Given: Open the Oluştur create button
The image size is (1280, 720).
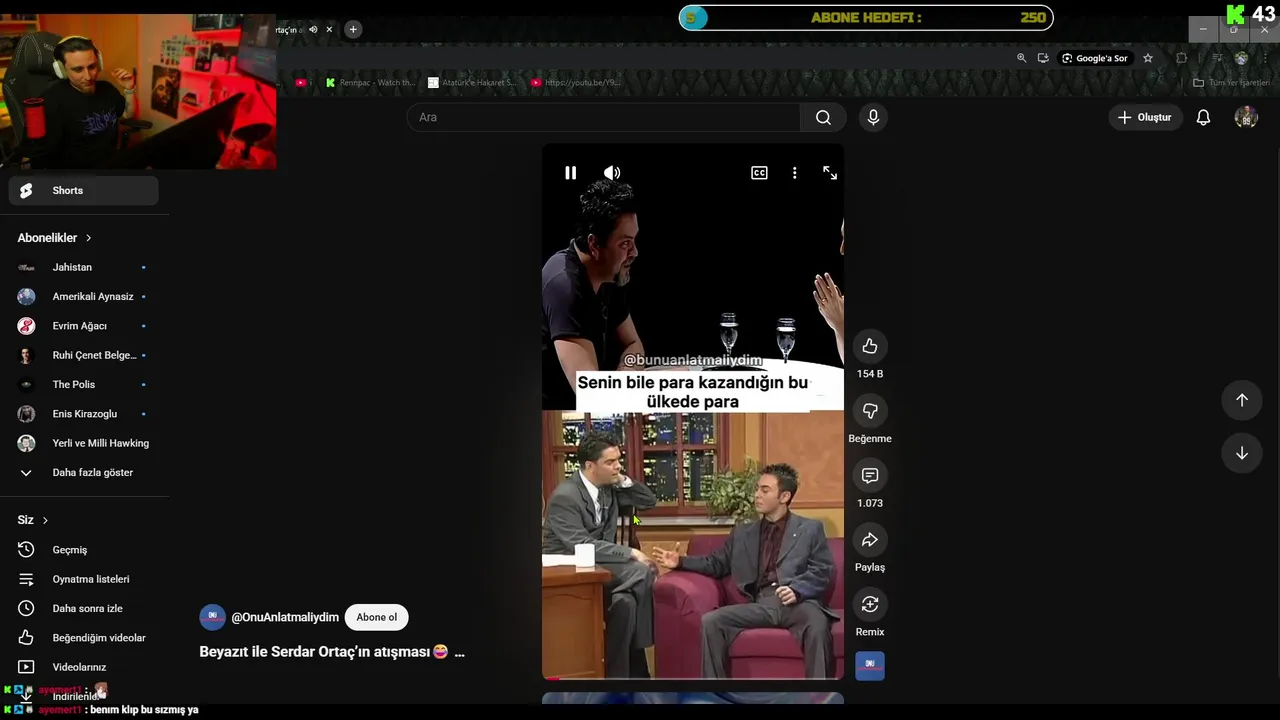Looking at the screenshot, I should click(x=1144, y=117).
